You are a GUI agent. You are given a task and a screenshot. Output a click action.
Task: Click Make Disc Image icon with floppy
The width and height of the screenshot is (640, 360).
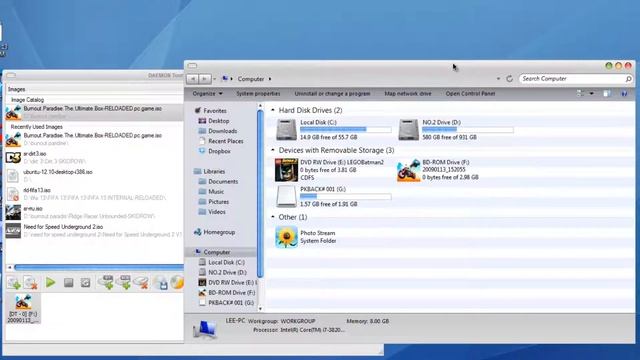160,282
